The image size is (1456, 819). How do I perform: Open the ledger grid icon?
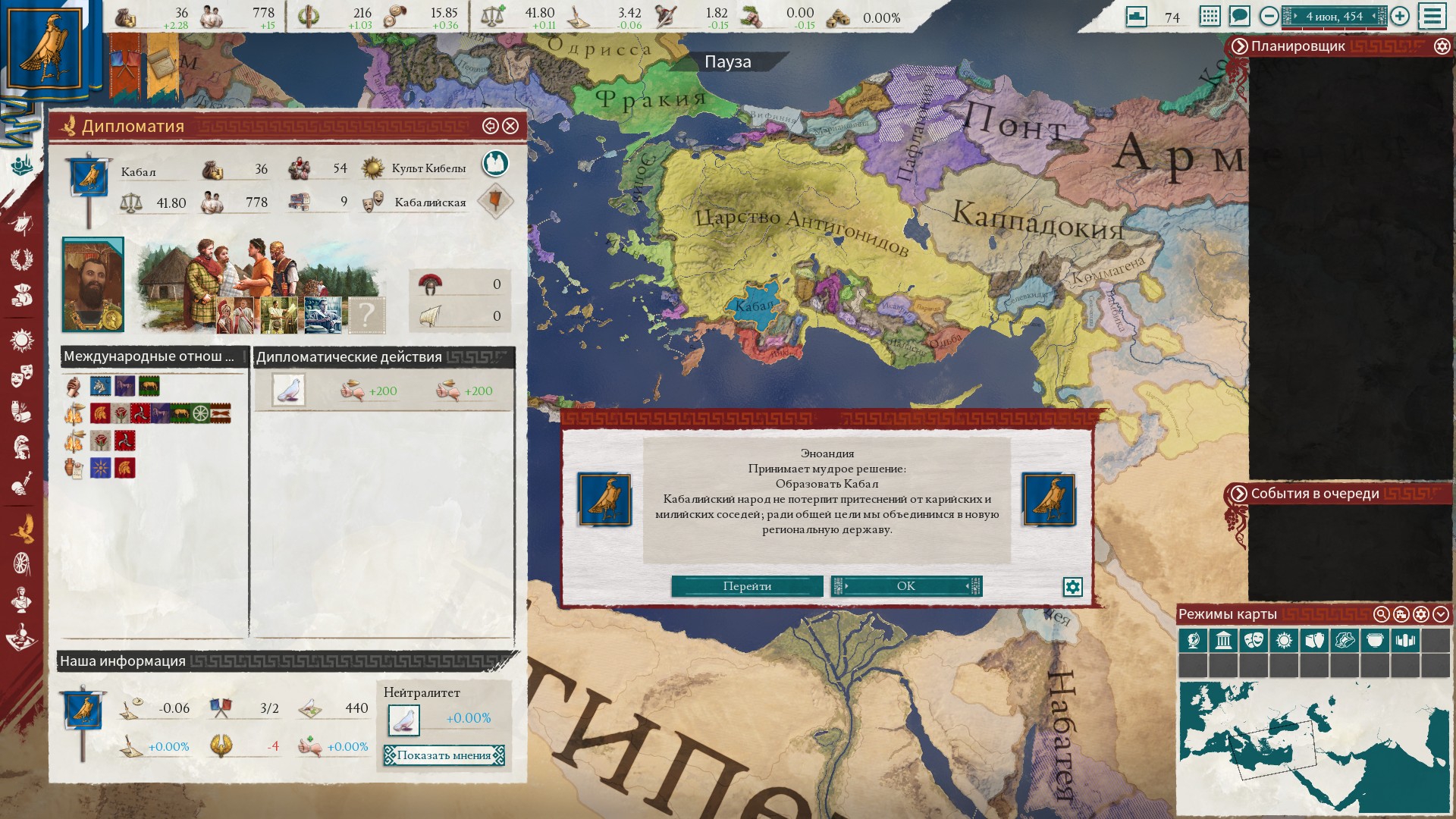tap(1210, 16)
